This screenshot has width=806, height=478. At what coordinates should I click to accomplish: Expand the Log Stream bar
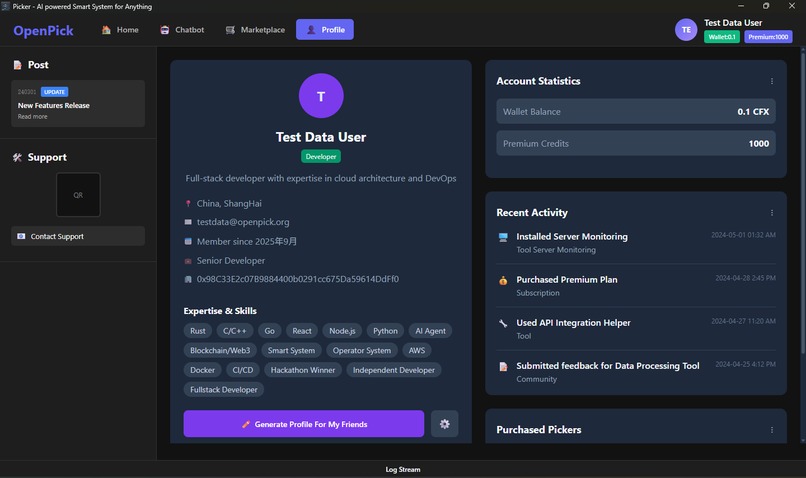tap(403, 469)
